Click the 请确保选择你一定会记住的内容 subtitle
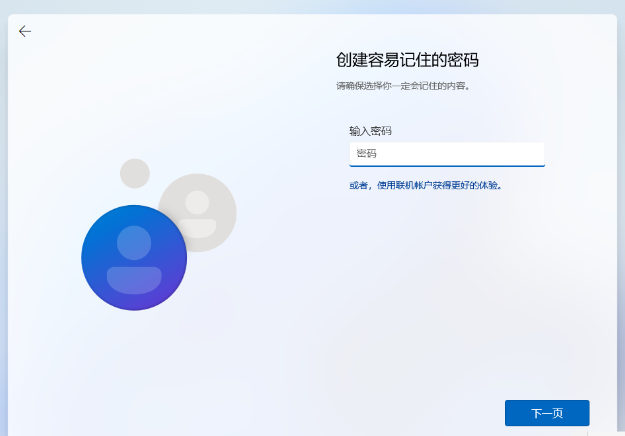 [403, 86]
